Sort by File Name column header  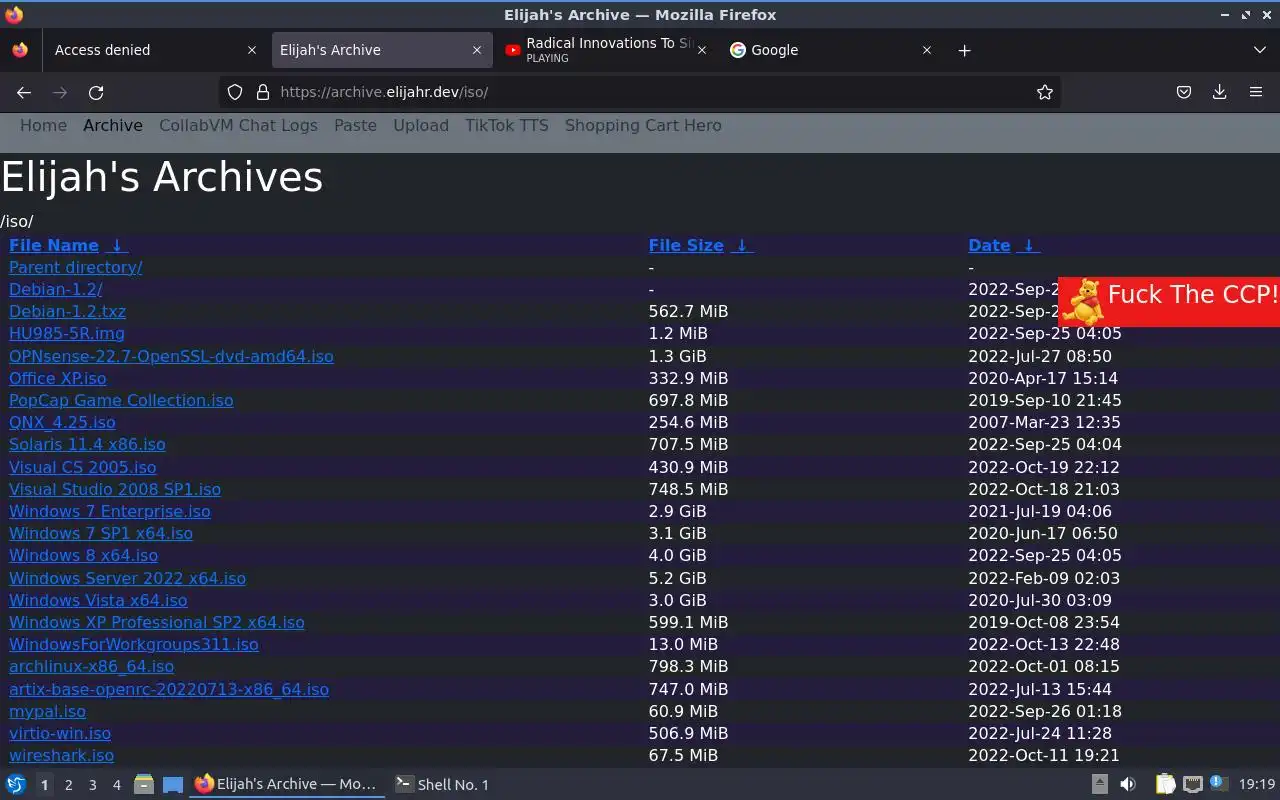[54, 245]
